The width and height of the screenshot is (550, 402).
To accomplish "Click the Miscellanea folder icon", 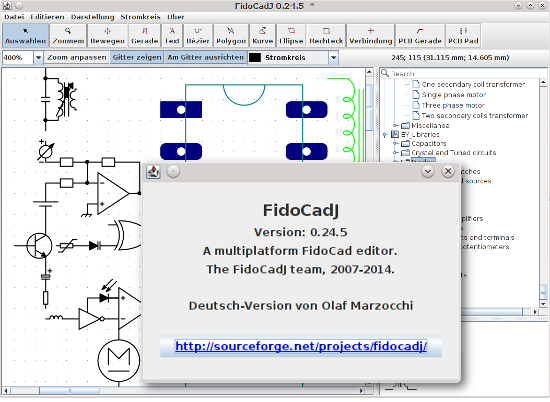I will click(x=405, y=125).
